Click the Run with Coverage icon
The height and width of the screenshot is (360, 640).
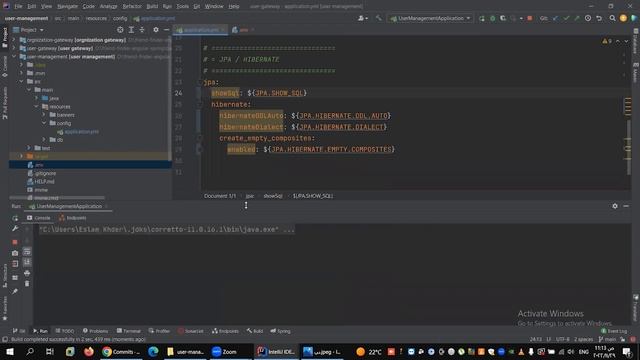[503, 18]
